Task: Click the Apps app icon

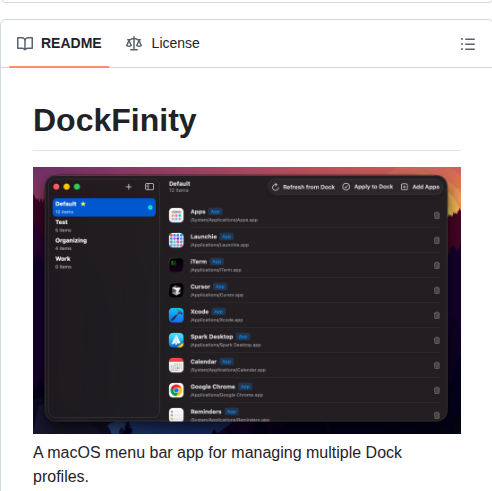Action: coord(176,215)
